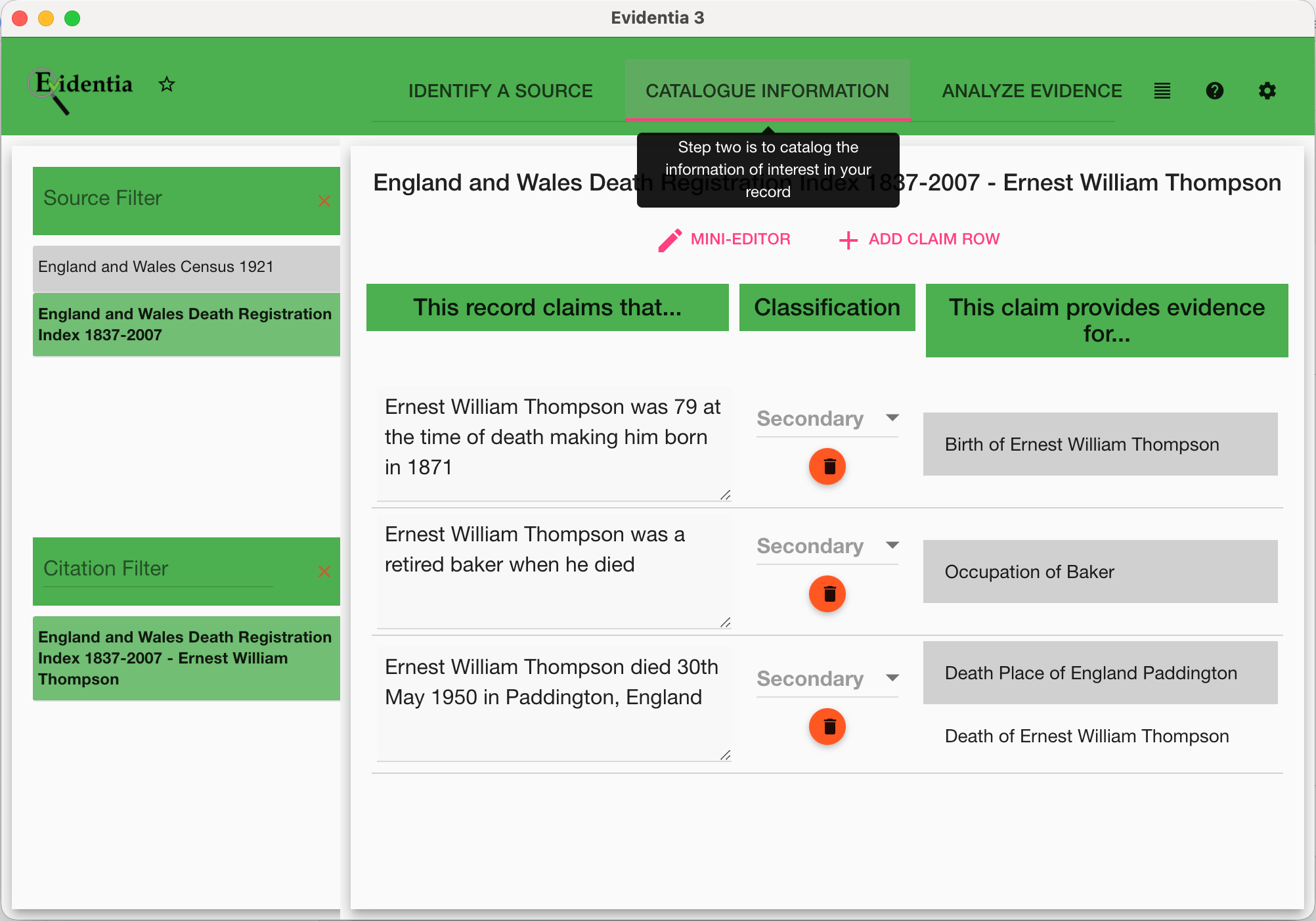Clear the Citation Filter with red X

[324, 572]
